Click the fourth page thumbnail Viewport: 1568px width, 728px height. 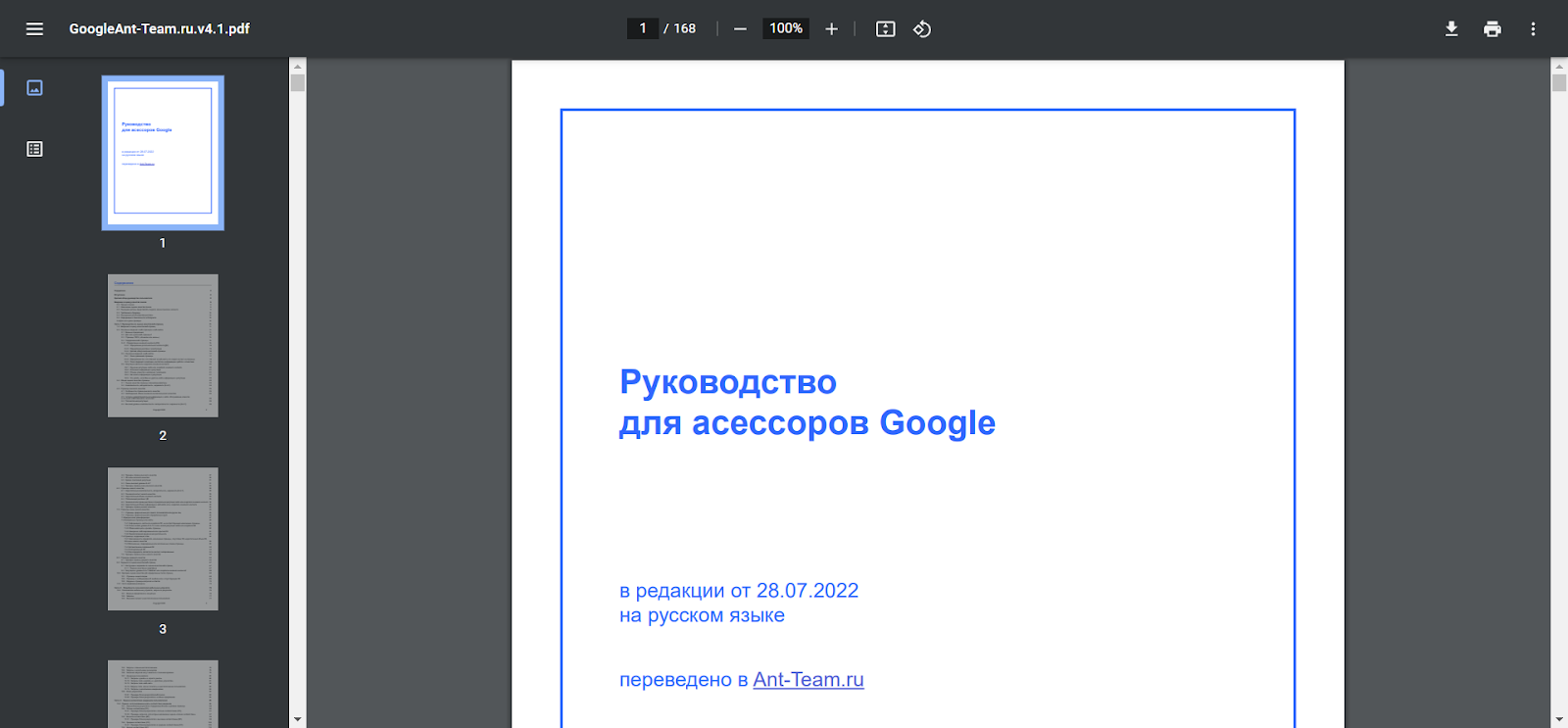(x=163, y=694)
